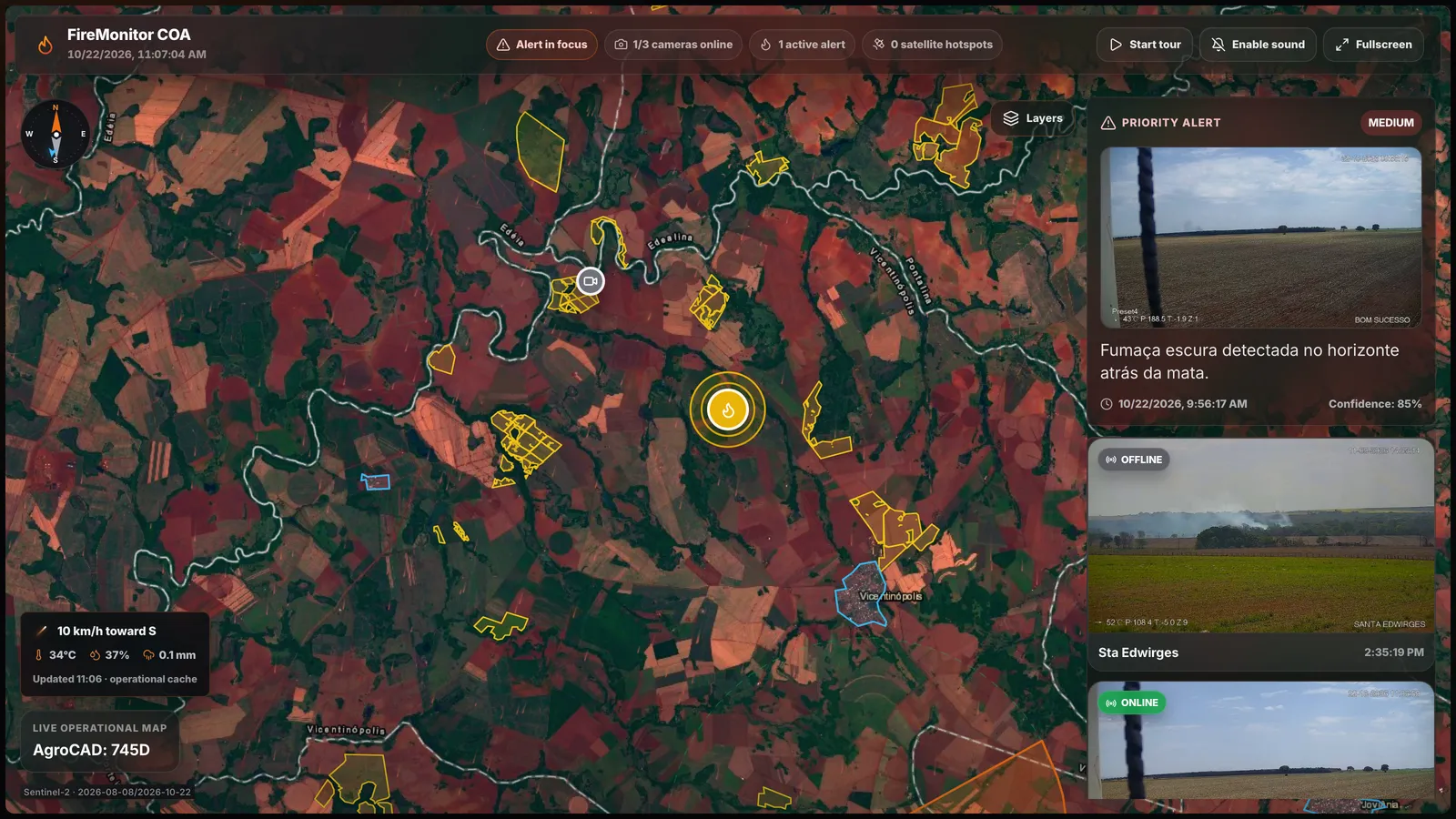
Task: Click the MEDIUM severity badge
Action: pos(1390,123)
